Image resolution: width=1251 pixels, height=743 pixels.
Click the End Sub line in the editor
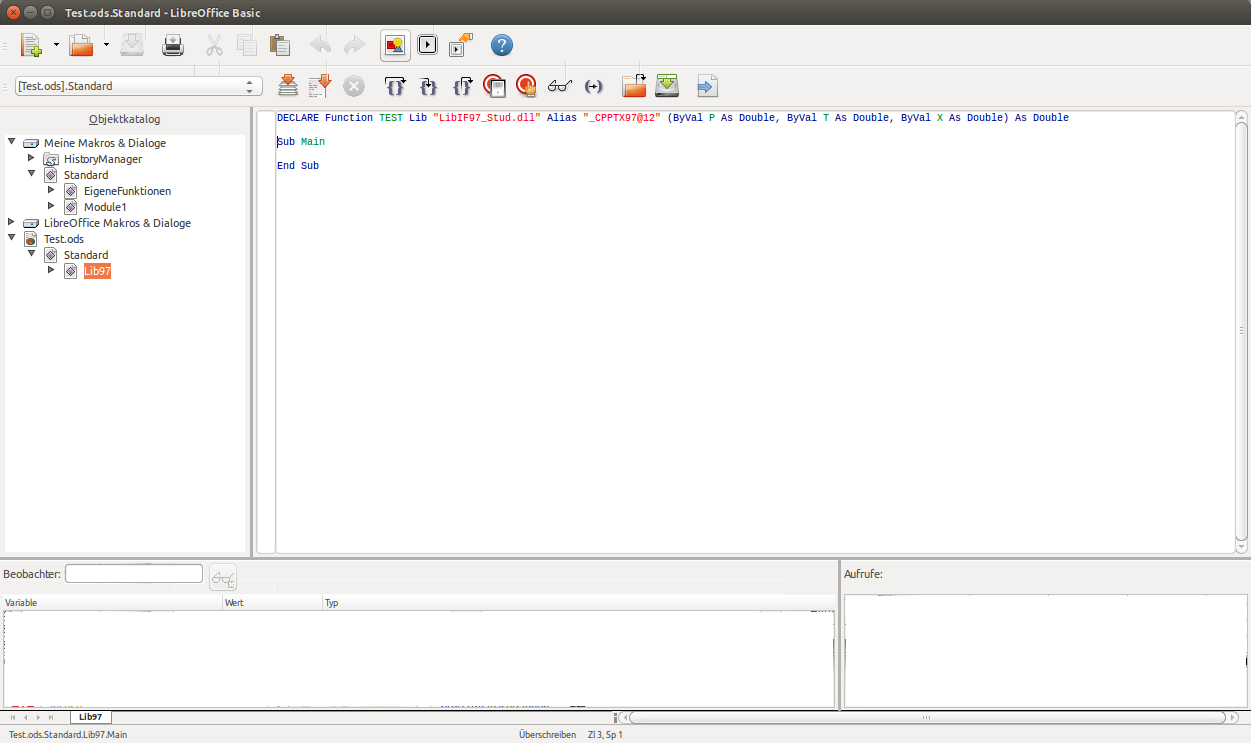[x=298, y=166]
